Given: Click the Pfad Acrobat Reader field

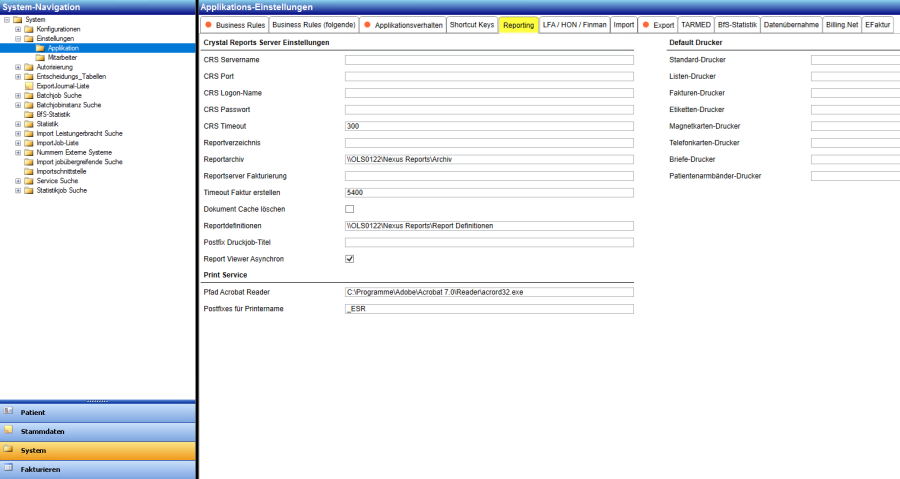Looking at the screenshot, I should 489,293.
